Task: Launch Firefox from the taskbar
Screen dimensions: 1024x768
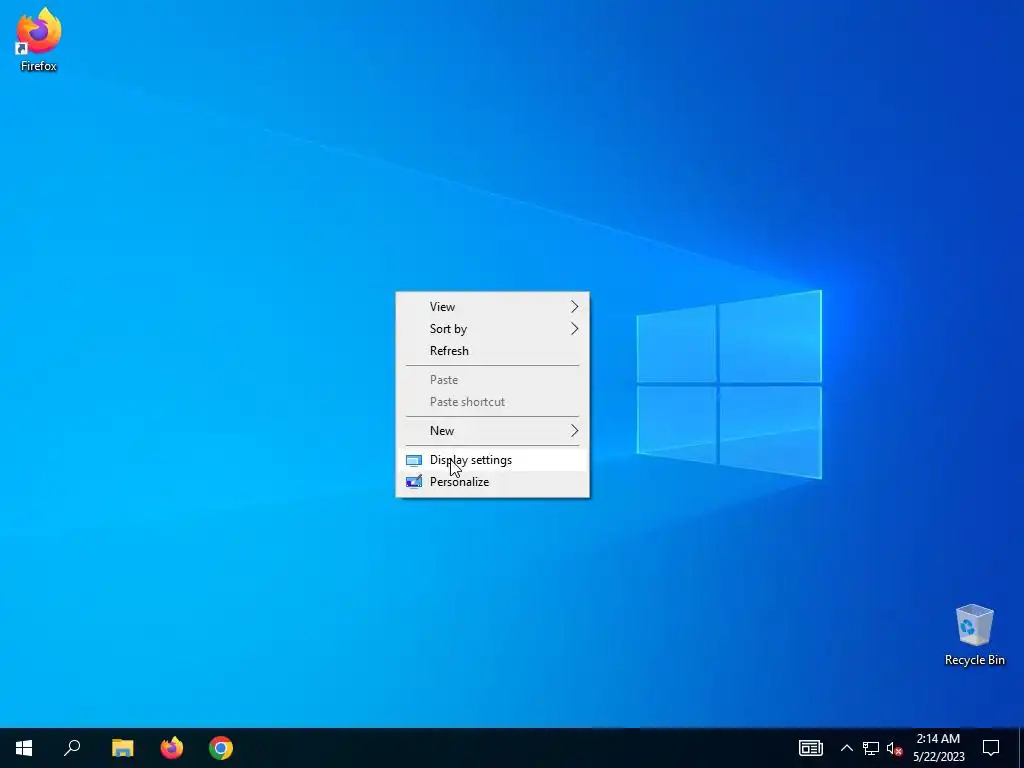Action: tap(172, 748)
